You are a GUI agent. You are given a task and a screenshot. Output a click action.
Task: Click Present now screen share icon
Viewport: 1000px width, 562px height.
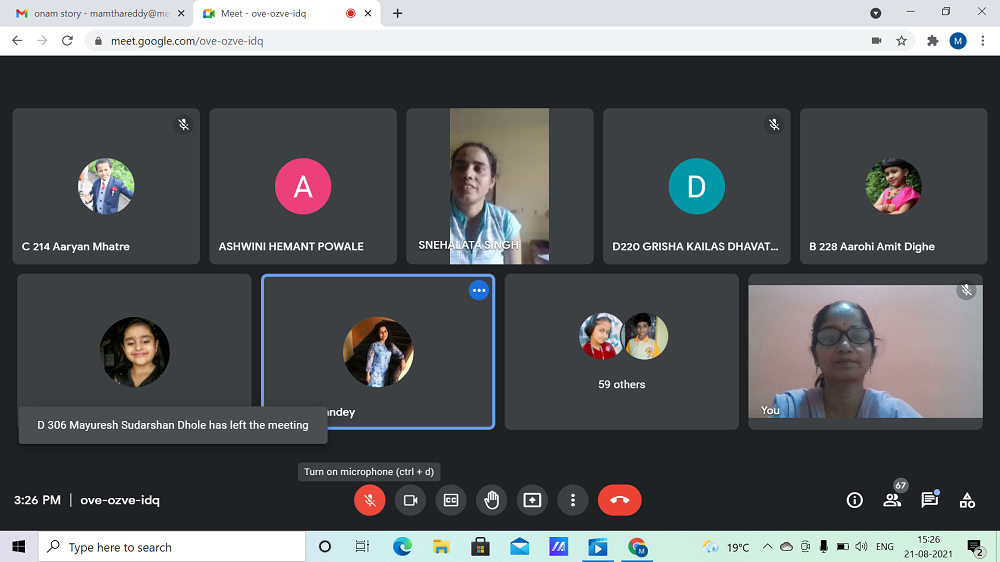[x=532, y=500]
